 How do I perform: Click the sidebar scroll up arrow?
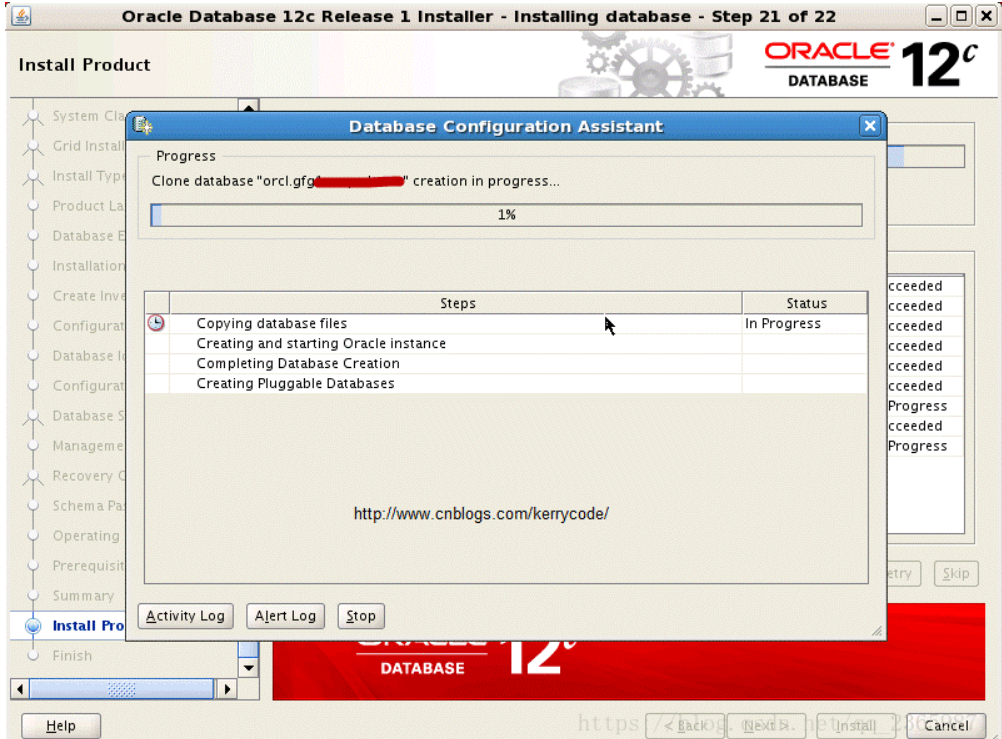click(x=248, y=105)
